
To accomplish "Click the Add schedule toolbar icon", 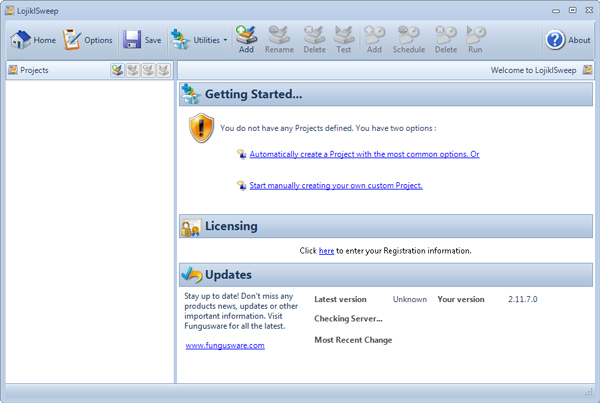I will click(x=374, y=39).
